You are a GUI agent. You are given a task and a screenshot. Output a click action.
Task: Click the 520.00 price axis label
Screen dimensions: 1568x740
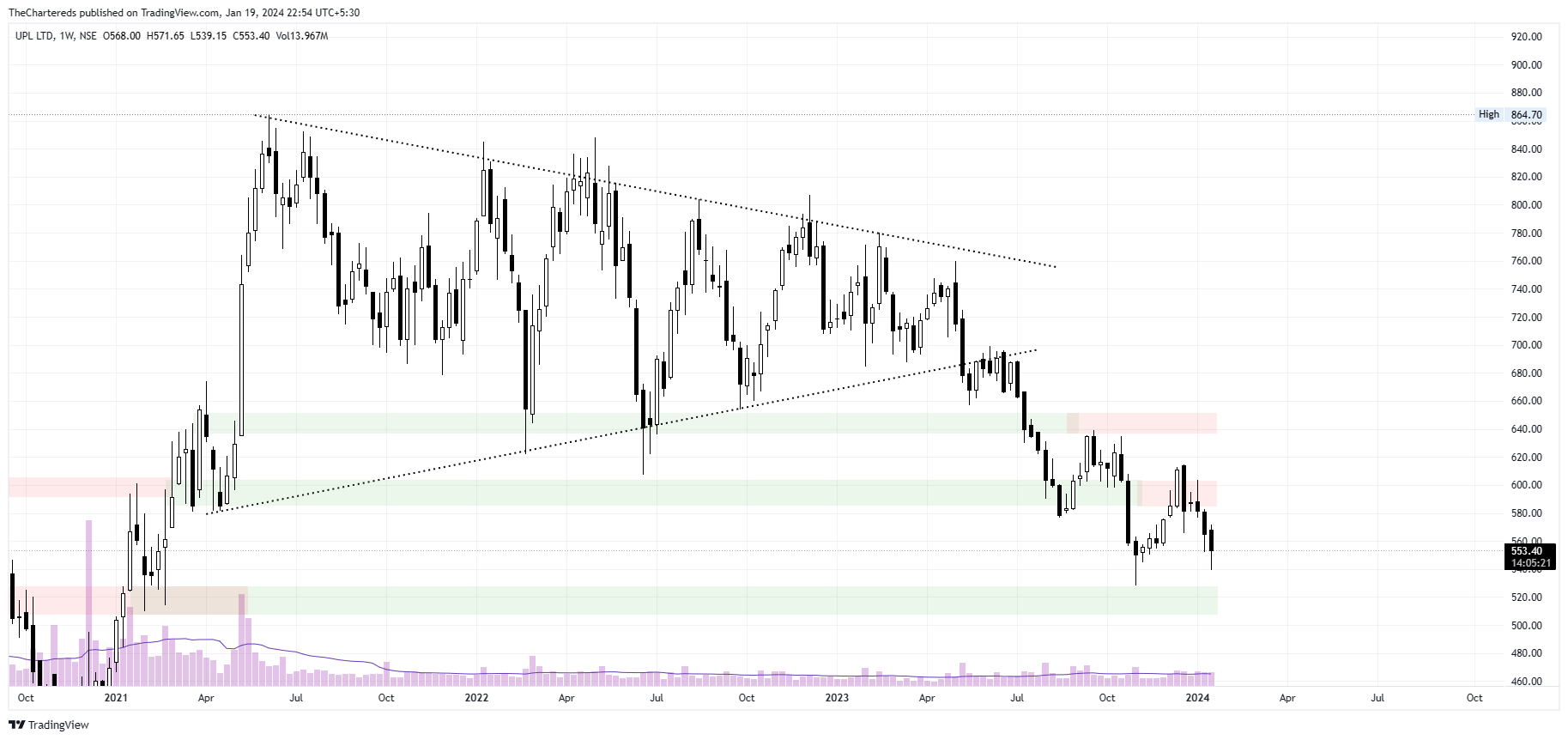pyautogui.click(x=1527, y=597)
